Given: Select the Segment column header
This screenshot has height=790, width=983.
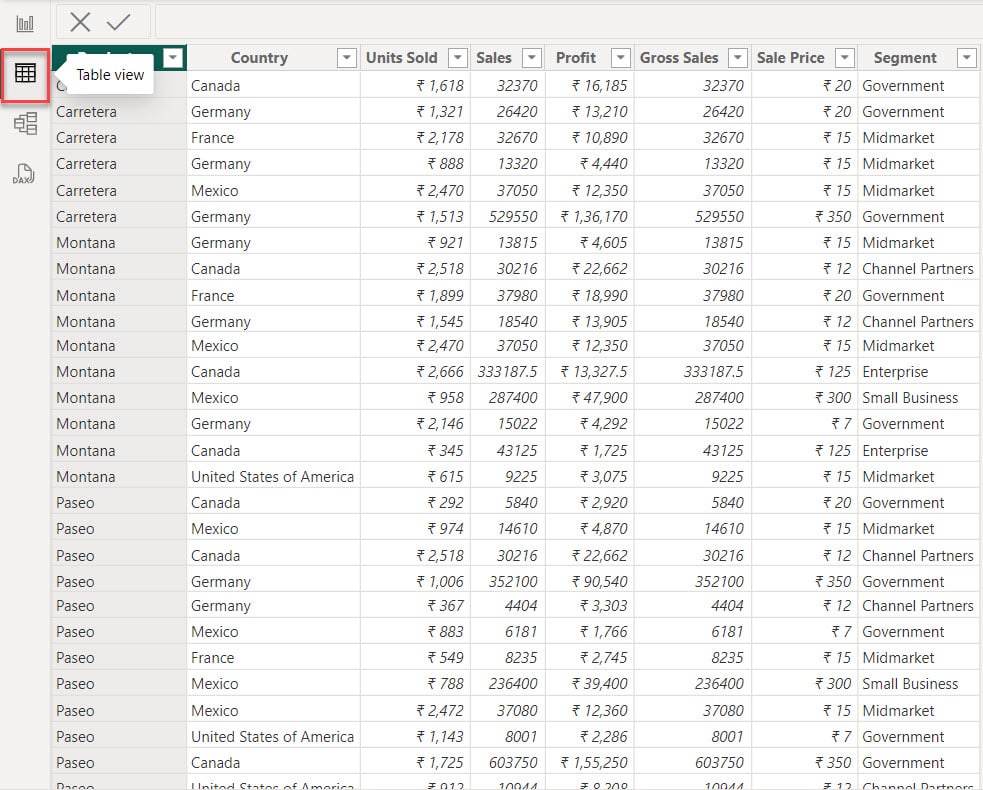Looking at the screenshot, I should point(905,58).
